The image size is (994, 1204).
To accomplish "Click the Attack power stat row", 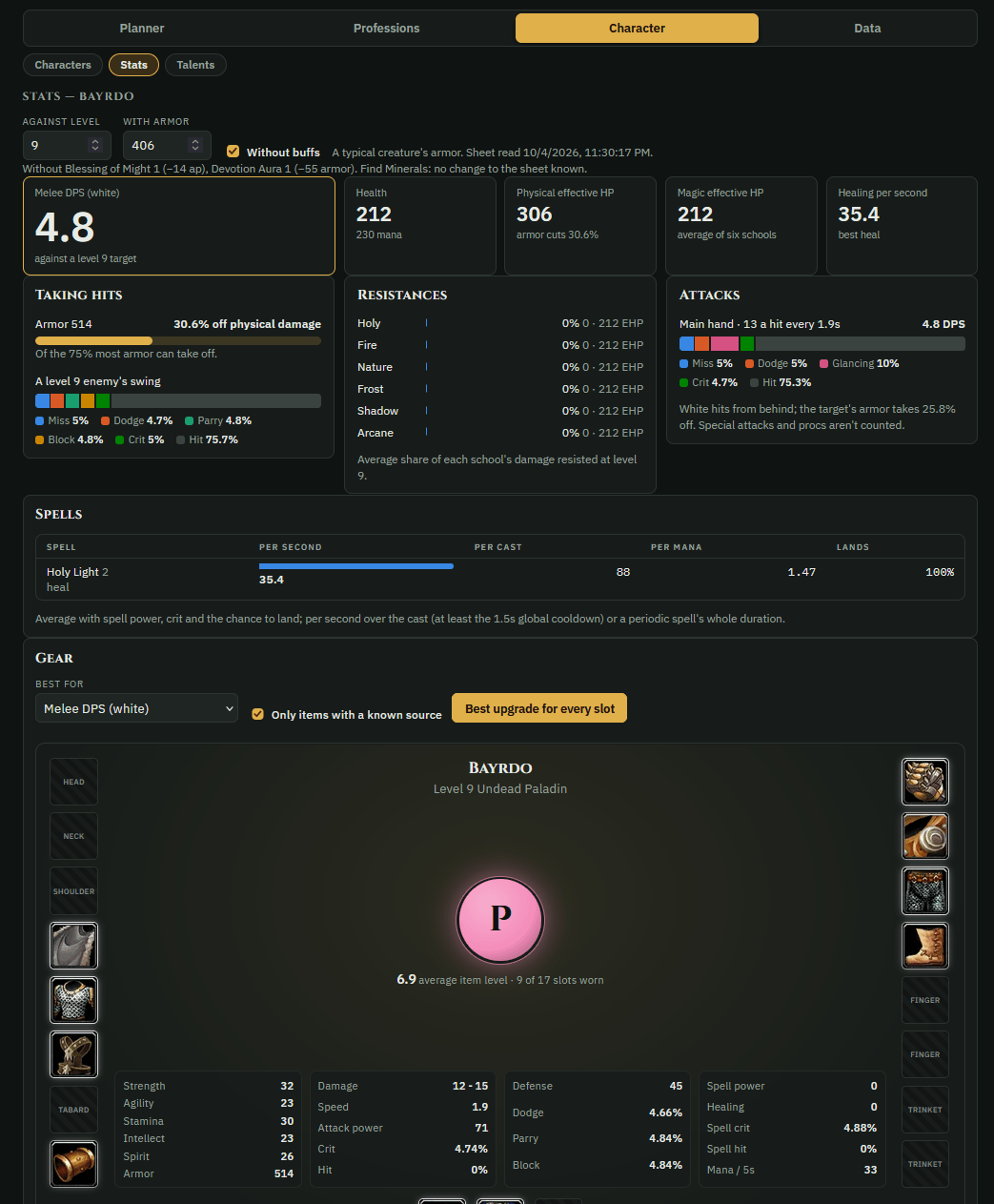I will pos(403,1128).
